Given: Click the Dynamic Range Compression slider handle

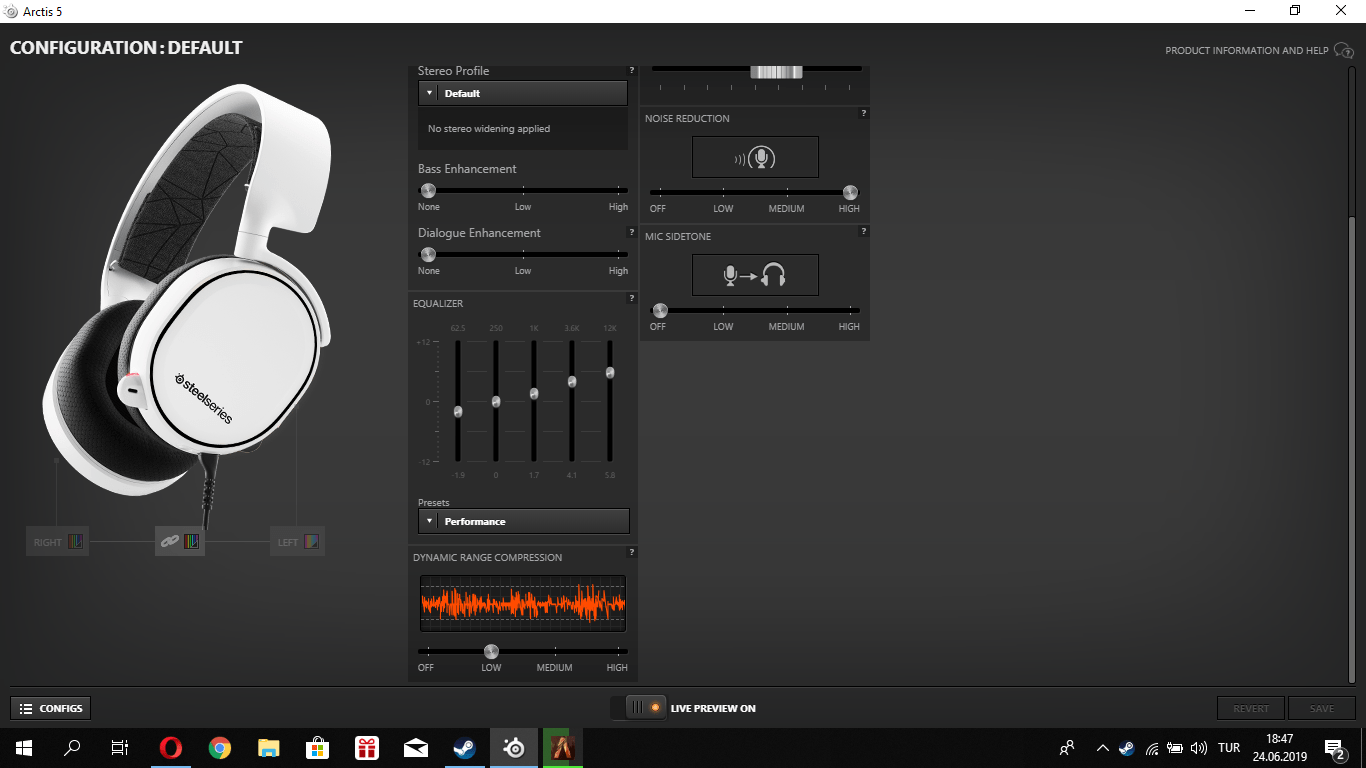Looking at the screenshot, I should point(491,651).
